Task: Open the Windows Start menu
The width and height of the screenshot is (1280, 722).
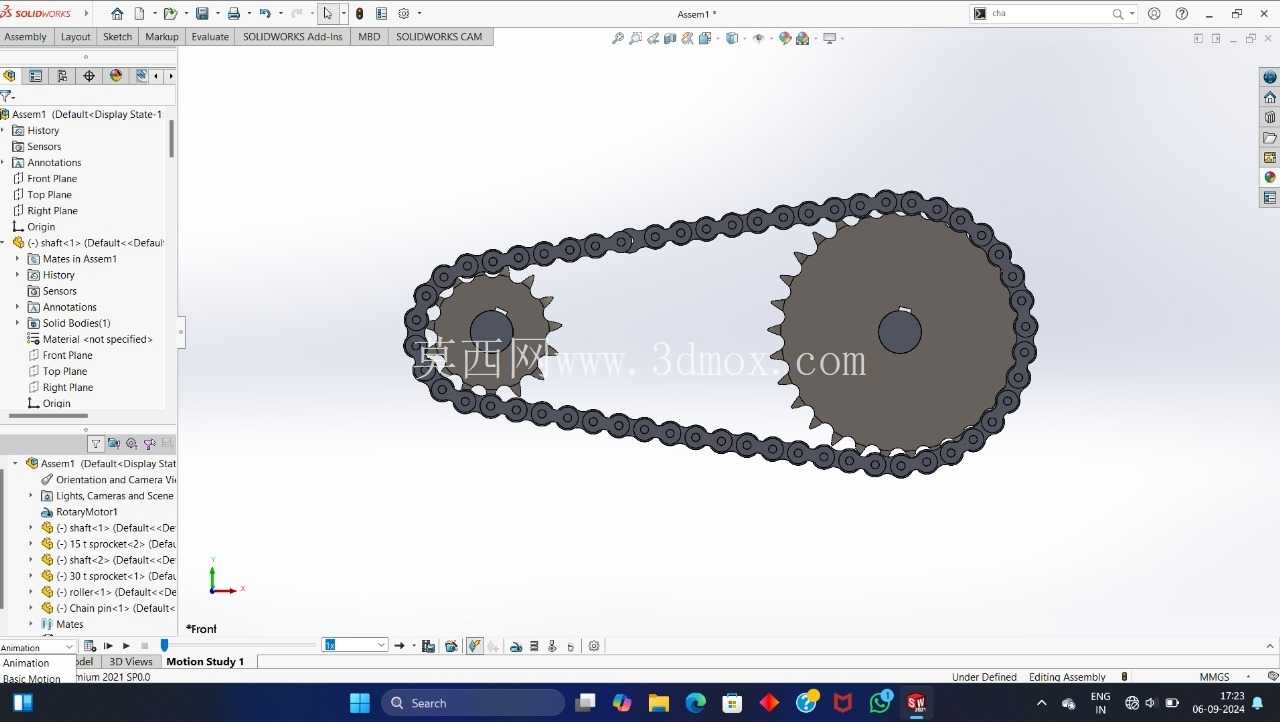Action: tap(360, 703)
